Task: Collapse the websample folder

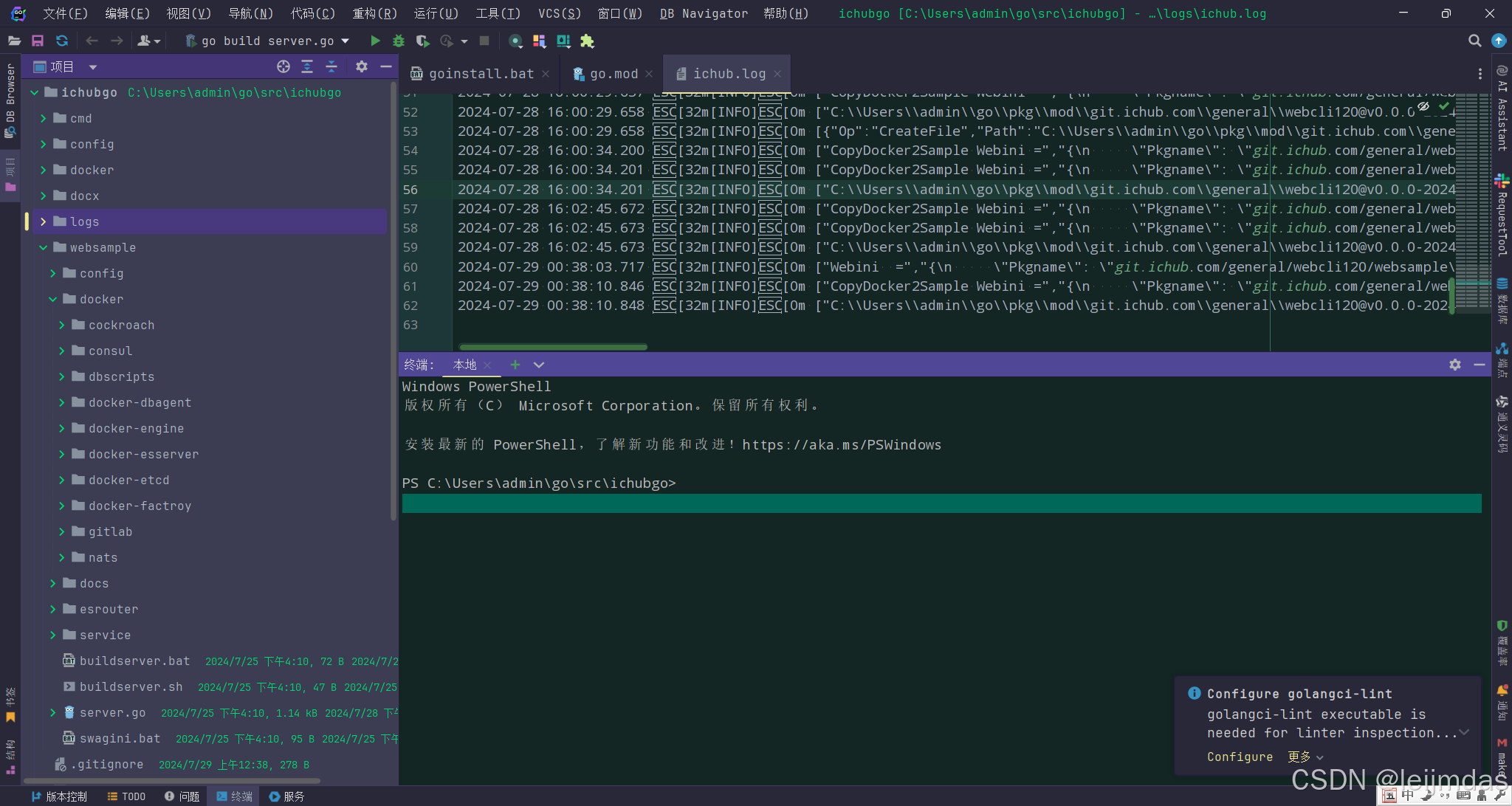Action: click(43, 247)
